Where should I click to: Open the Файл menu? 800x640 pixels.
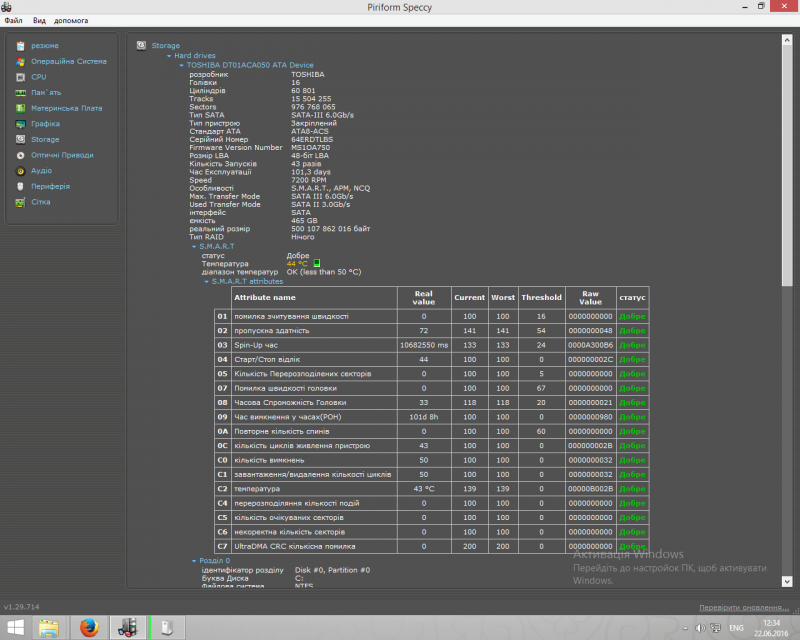pos(13,20)
